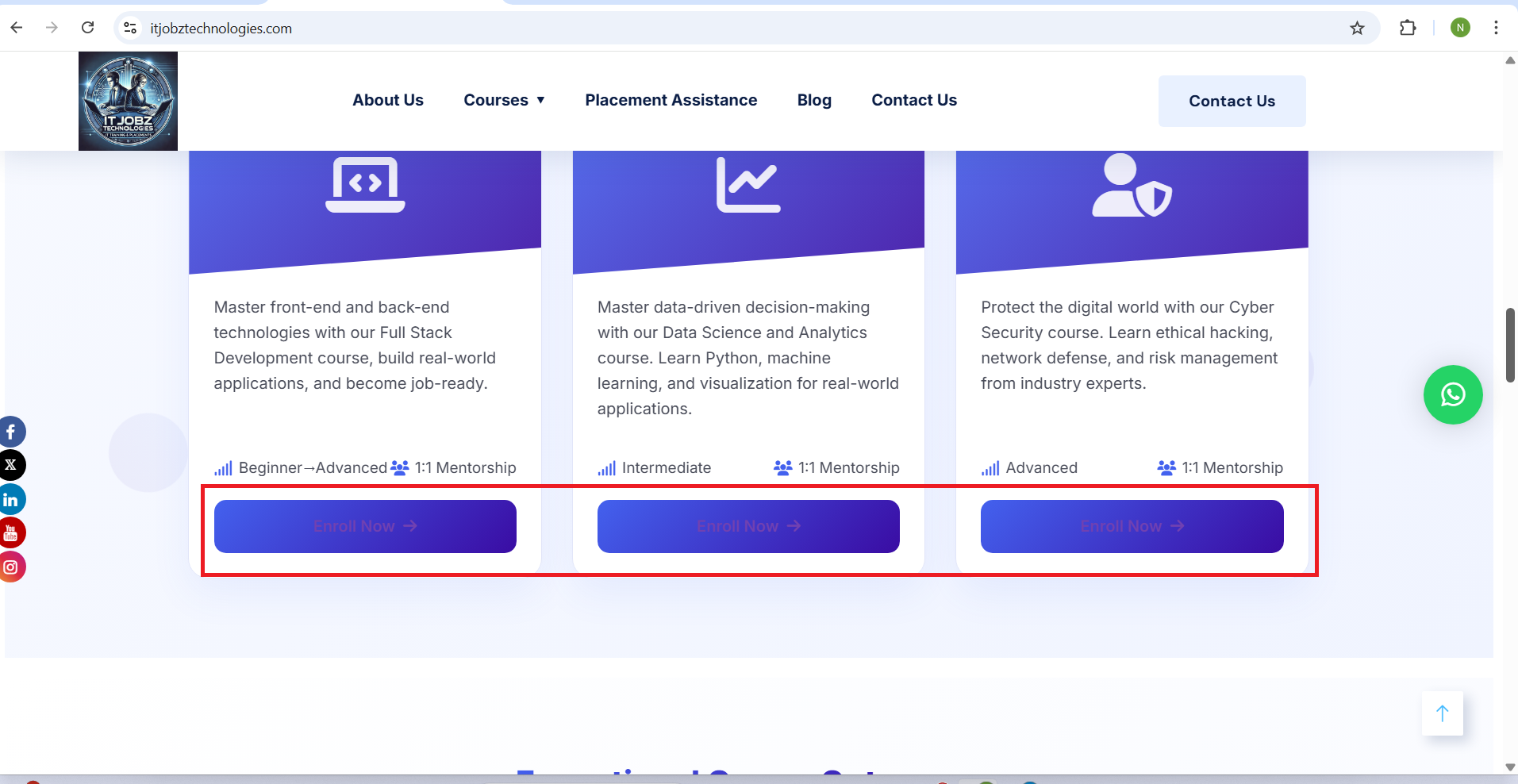Open the Instagram social sidebar icon
Viewport: 1518px width, 784px height.
coord(11,567)
